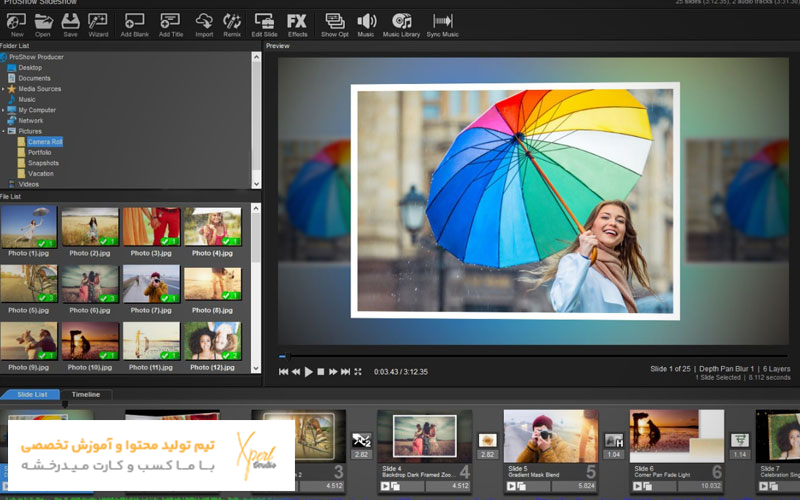Screen dimensions: 800x500
Task: Open the Snapshots folder
Action: (43, 163)
